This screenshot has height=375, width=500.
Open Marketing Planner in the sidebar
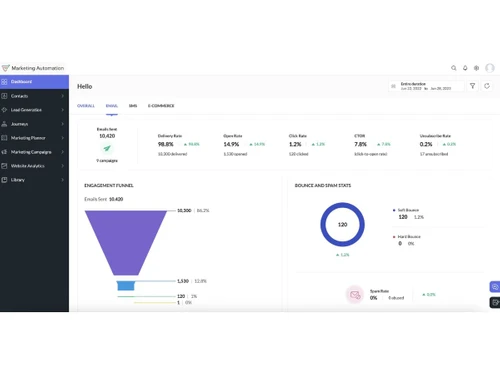(x=34, y=138)
